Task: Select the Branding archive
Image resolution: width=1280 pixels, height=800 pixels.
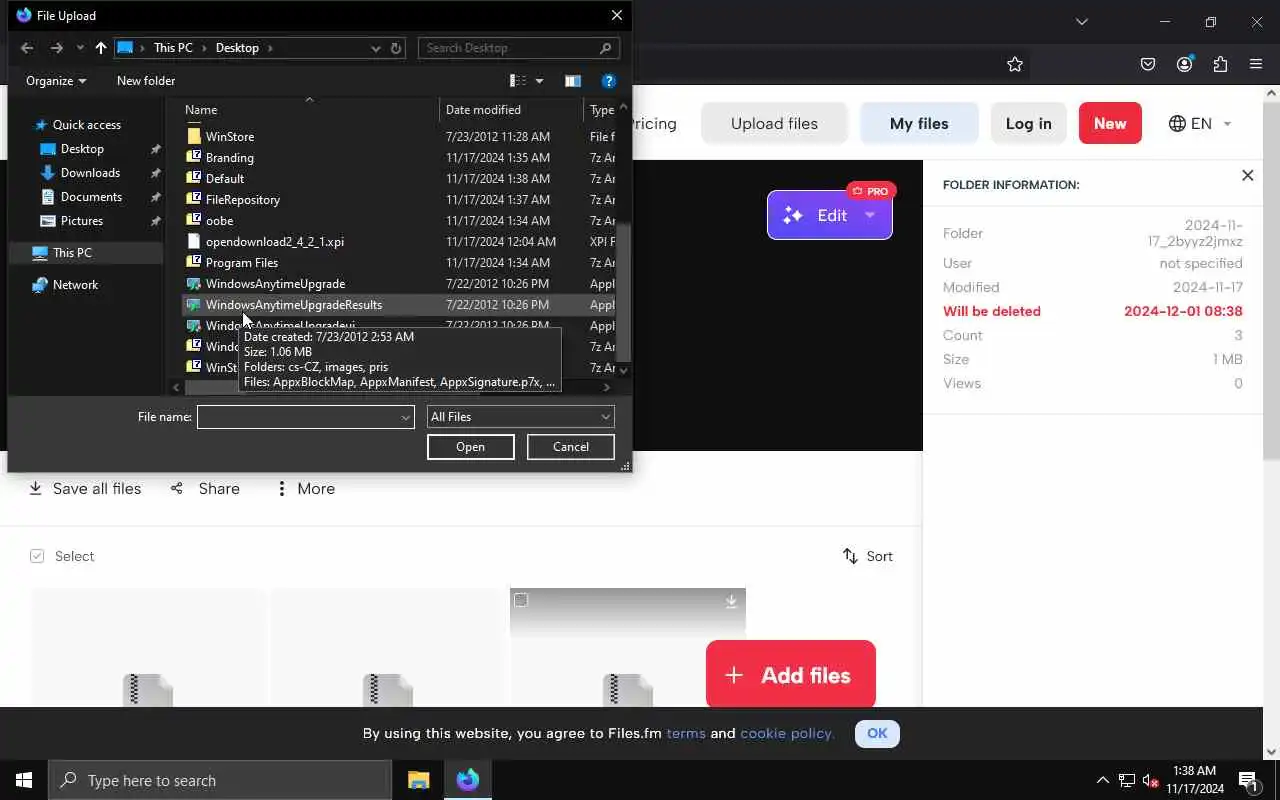Action: click(x=229, y=158)
